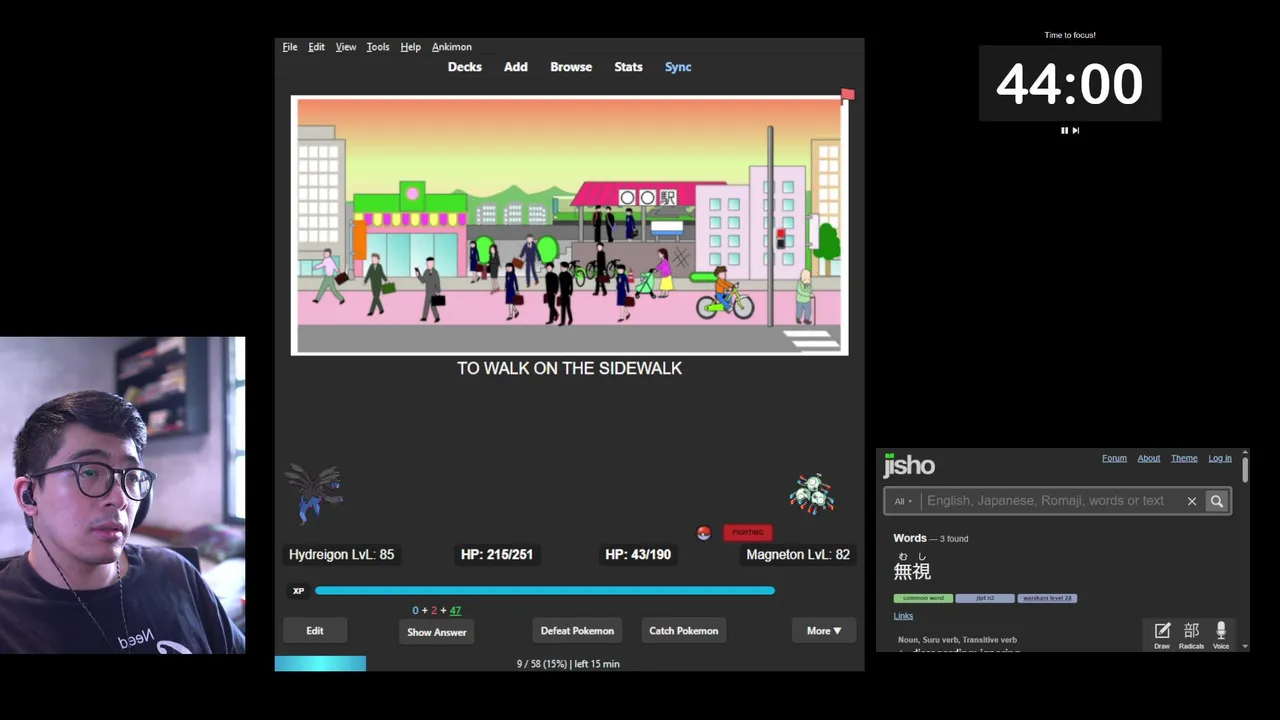The width and height of the screenshot is (1280, 720).
Task: Click Hydreigon LvL: 85 label
Action: click(x=341, y=554)
